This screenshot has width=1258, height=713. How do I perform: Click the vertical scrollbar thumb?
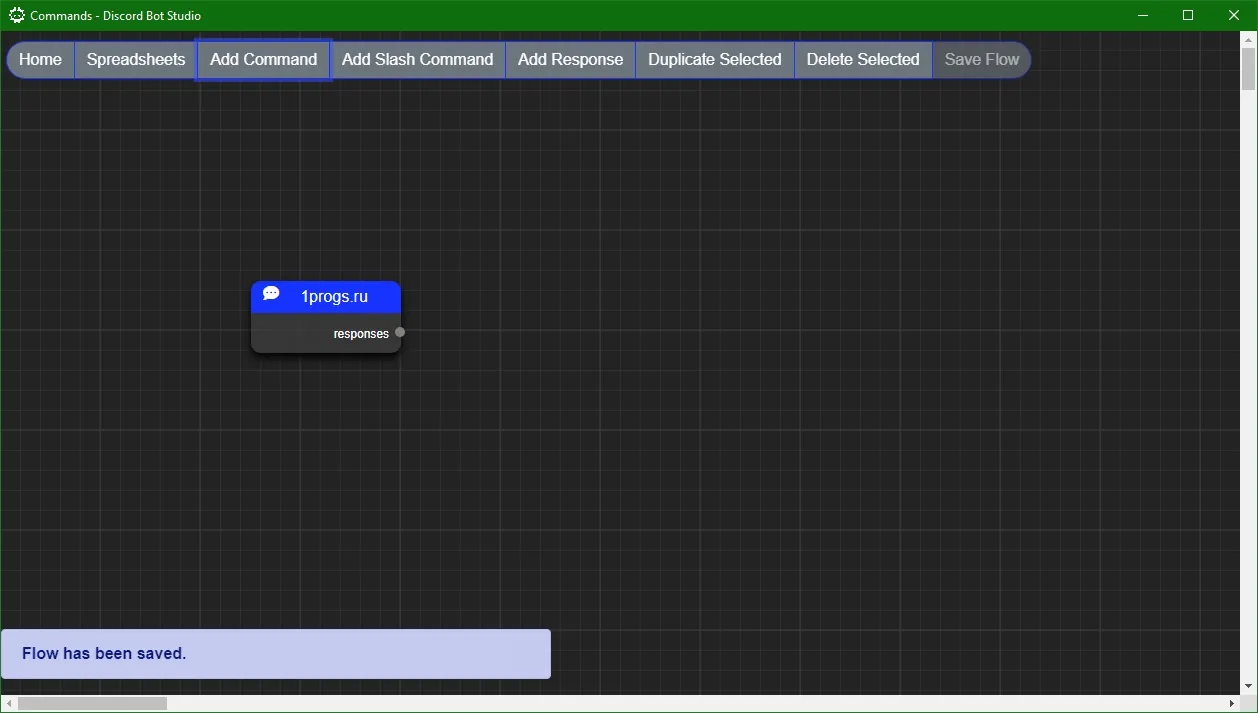1248,69
